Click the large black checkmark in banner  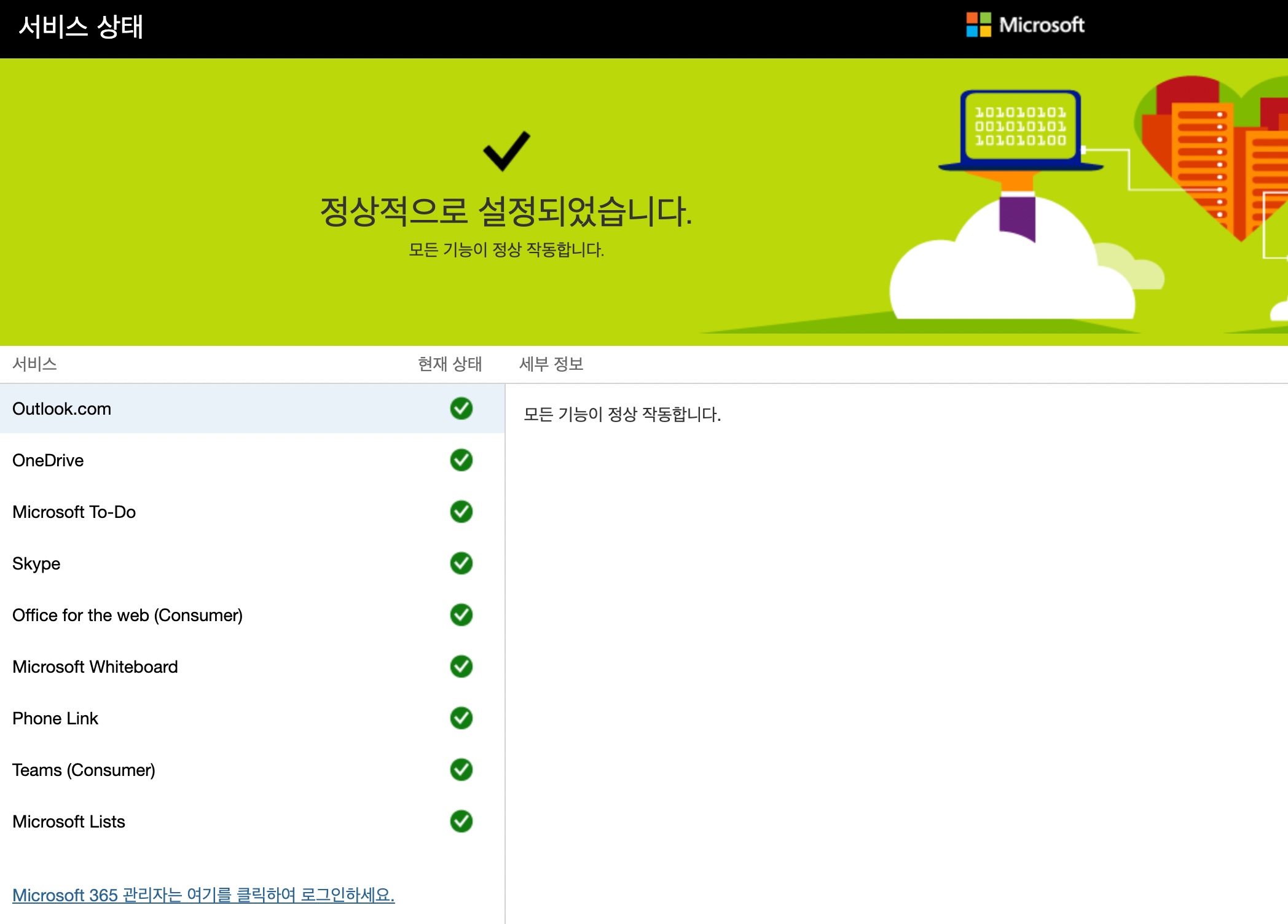tap(506, 151)
